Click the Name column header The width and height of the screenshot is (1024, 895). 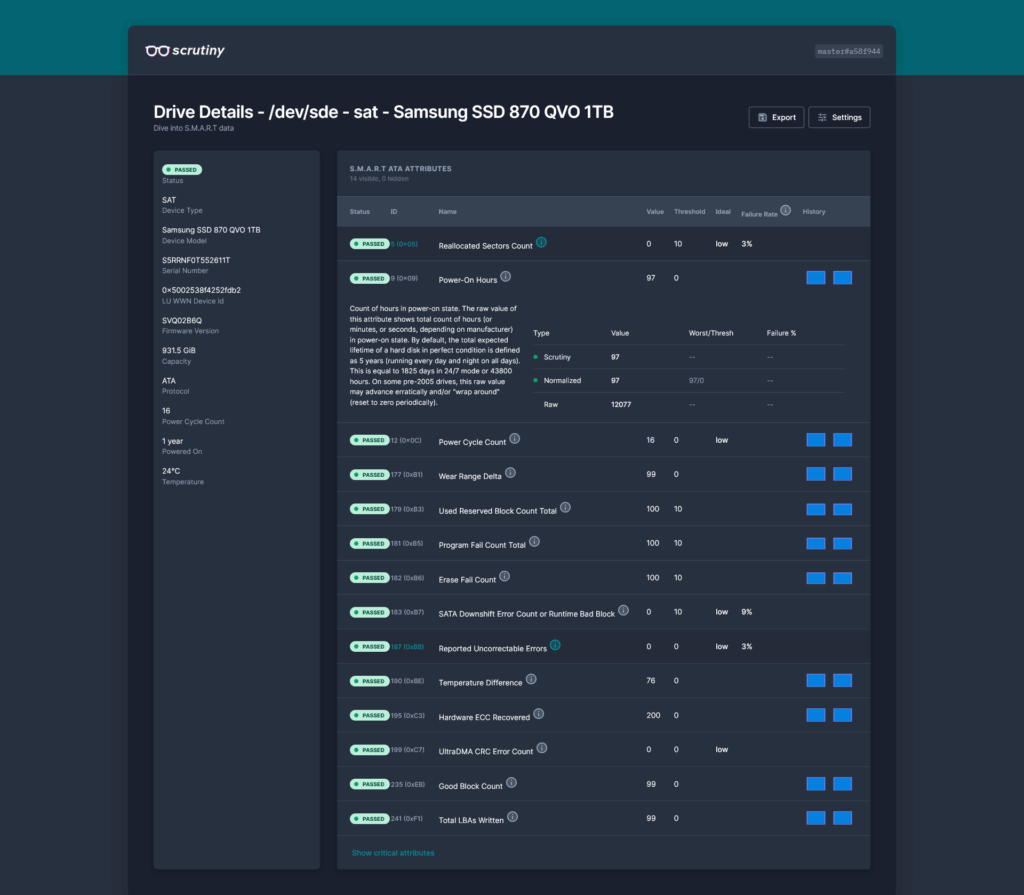(x=447, y=212)
